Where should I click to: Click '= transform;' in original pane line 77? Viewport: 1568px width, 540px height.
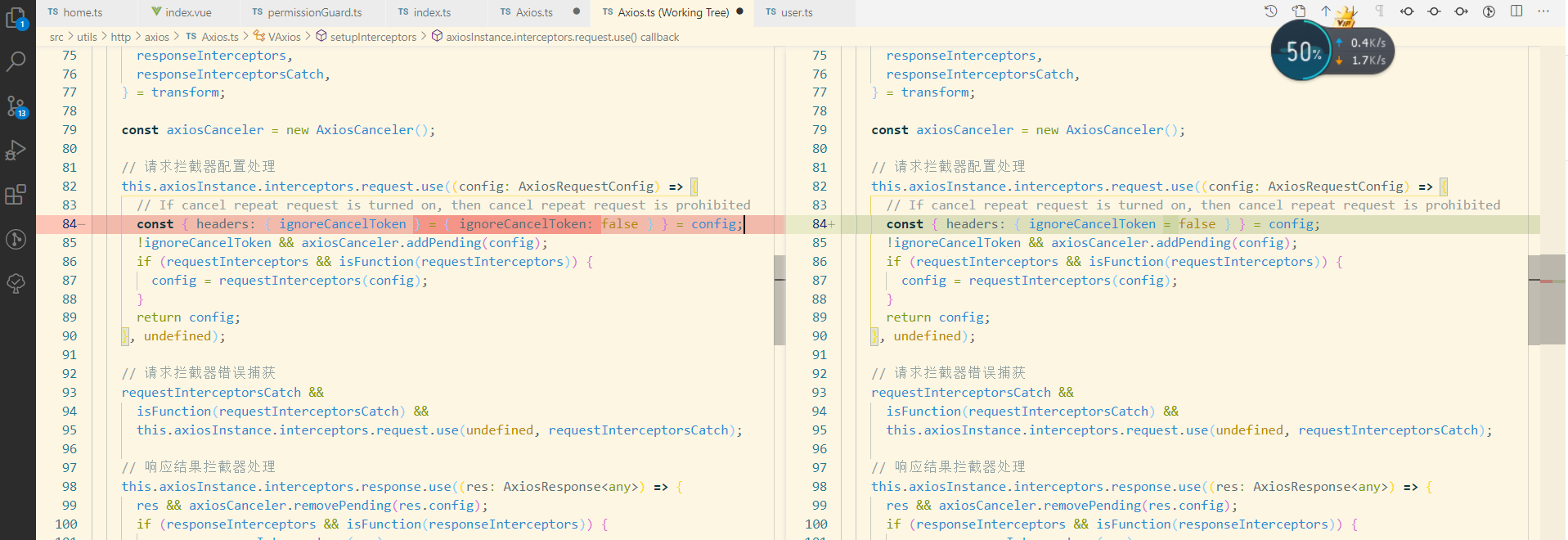coord(181,92)
